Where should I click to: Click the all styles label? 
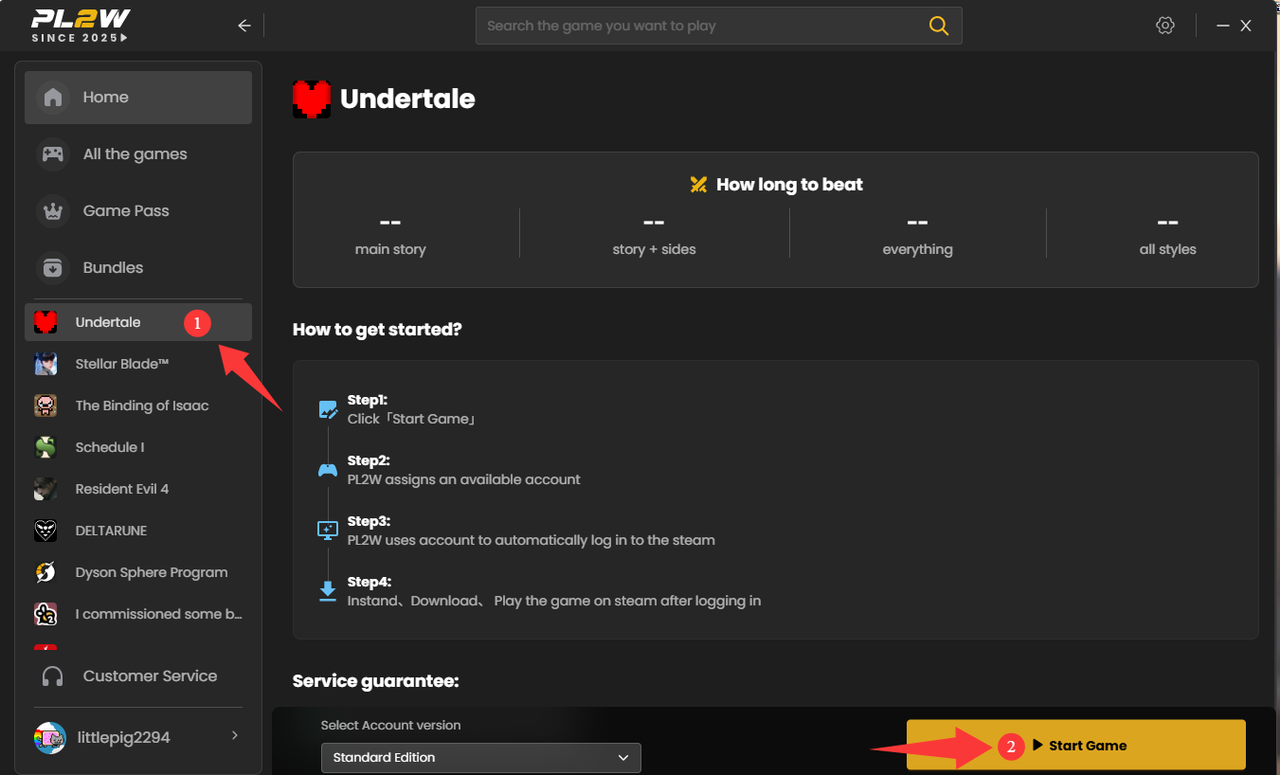(1167, 249)
